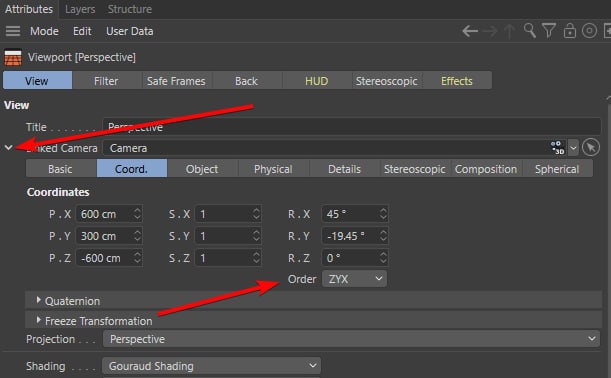Open the User Data menu

coord(130,31)
